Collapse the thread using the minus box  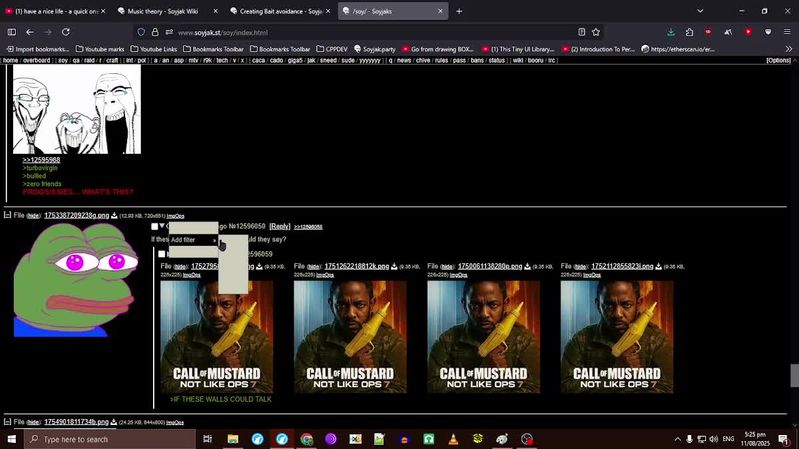(x=7, y=215)
